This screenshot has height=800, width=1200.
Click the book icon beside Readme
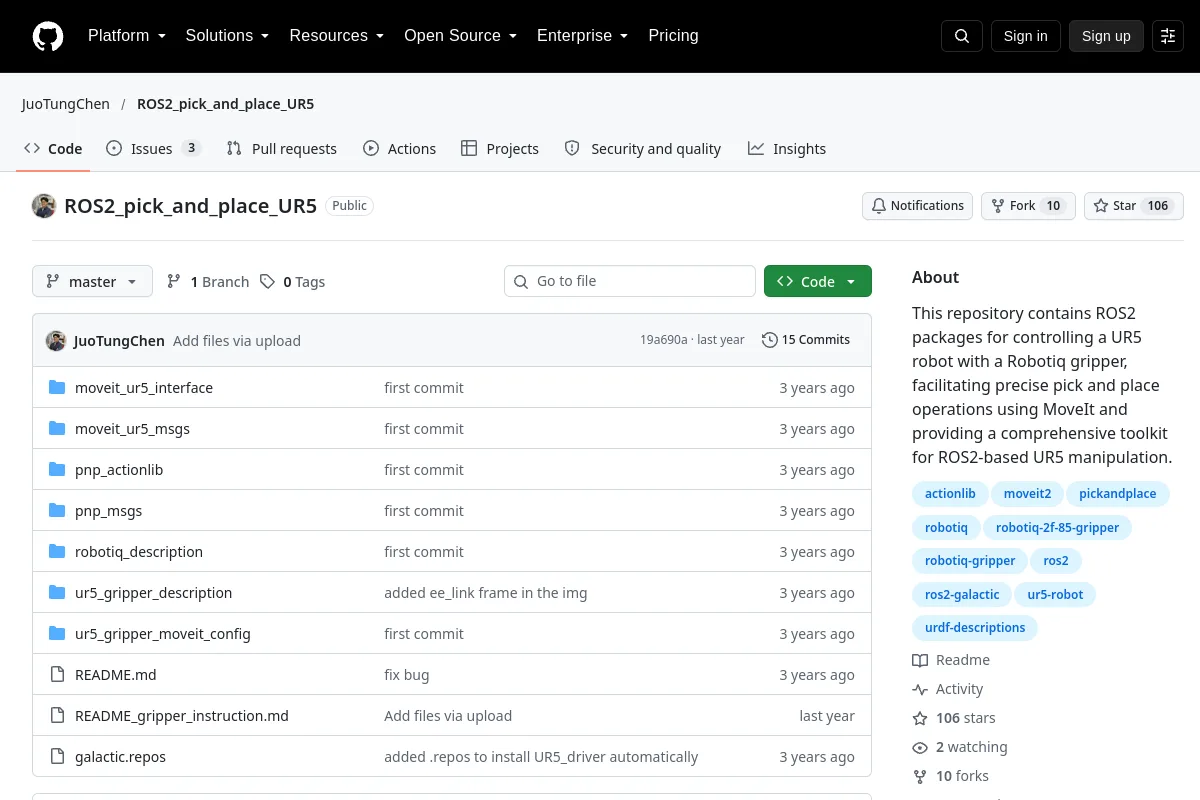point(920,660)
